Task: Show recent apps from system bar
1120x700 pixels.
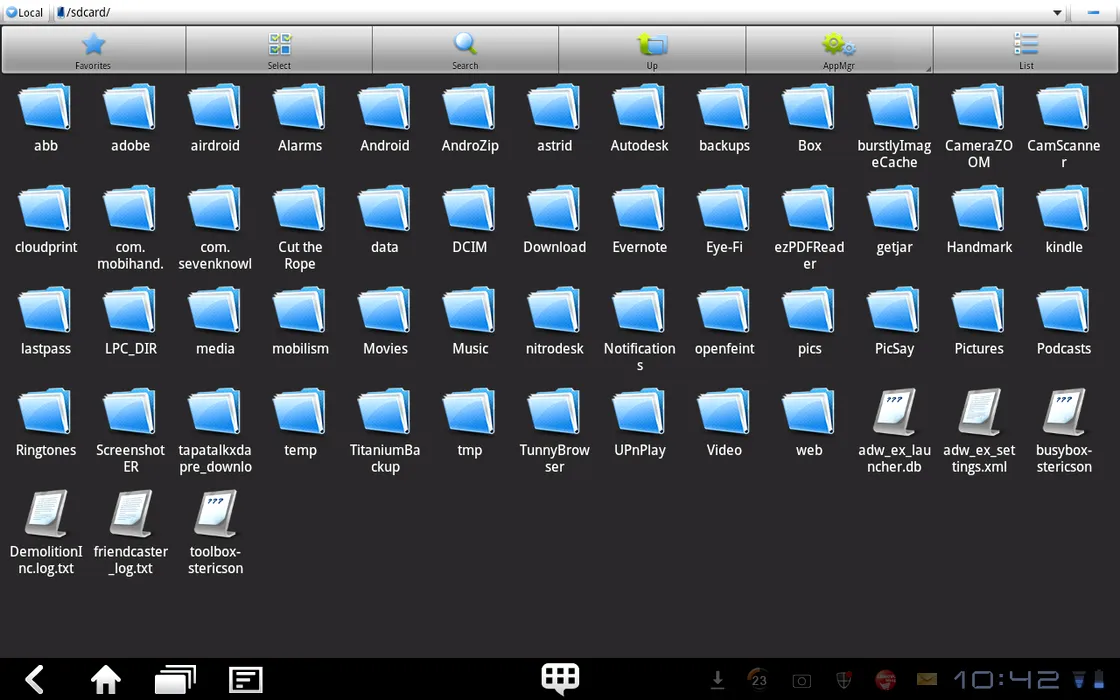Action: coord(175,680)
